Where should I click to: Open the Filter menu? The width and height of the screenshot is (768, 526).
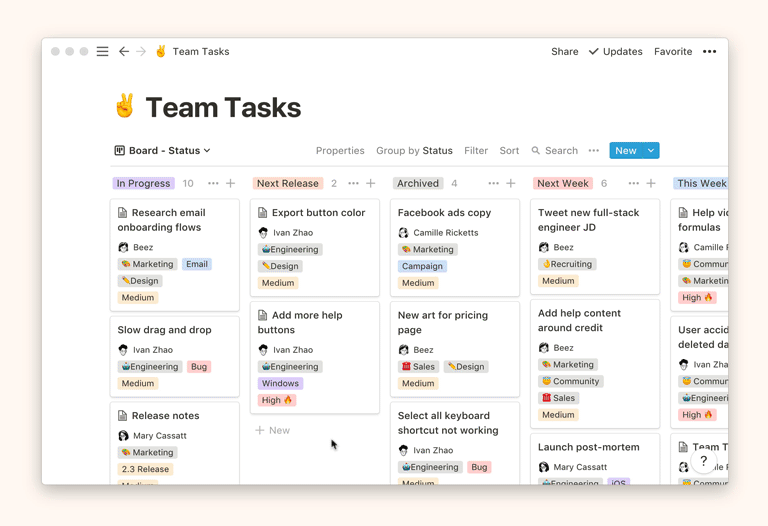click(476, 151)
